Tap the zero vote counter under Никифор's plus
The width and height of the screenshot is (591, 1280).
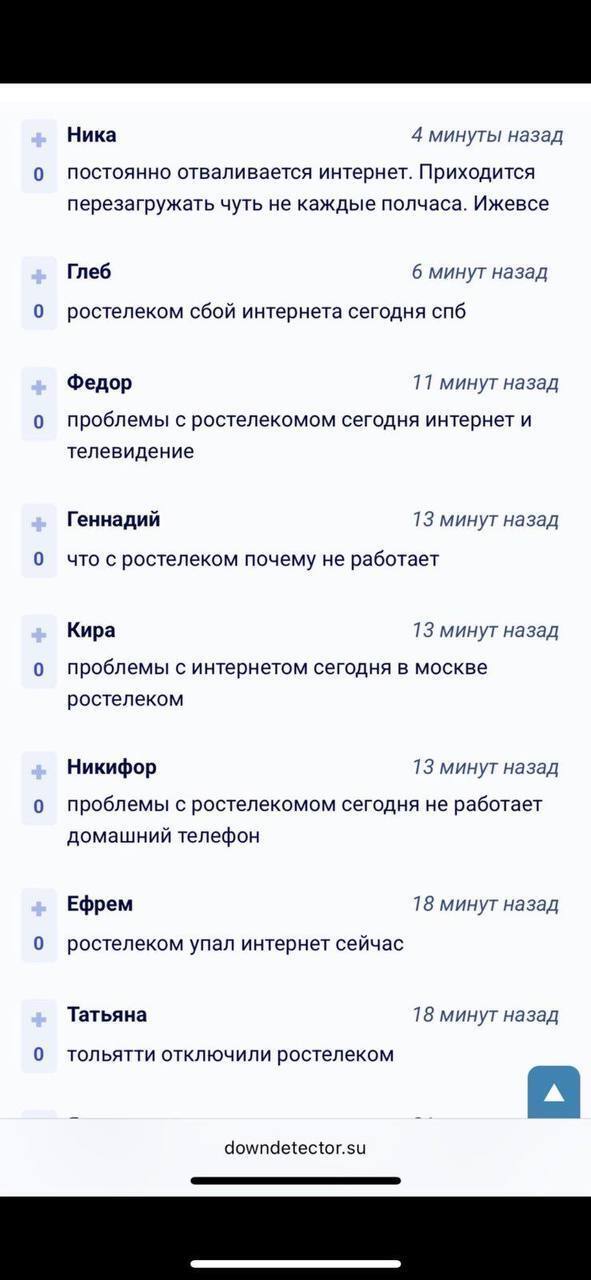coord(38,805)
